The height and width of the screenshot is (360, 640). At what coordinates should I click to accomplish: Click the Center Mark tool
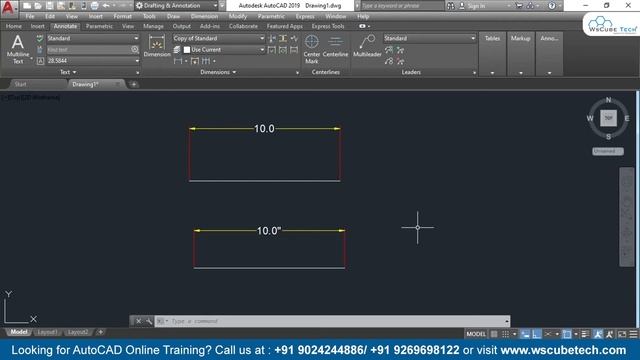coord(312,49)
